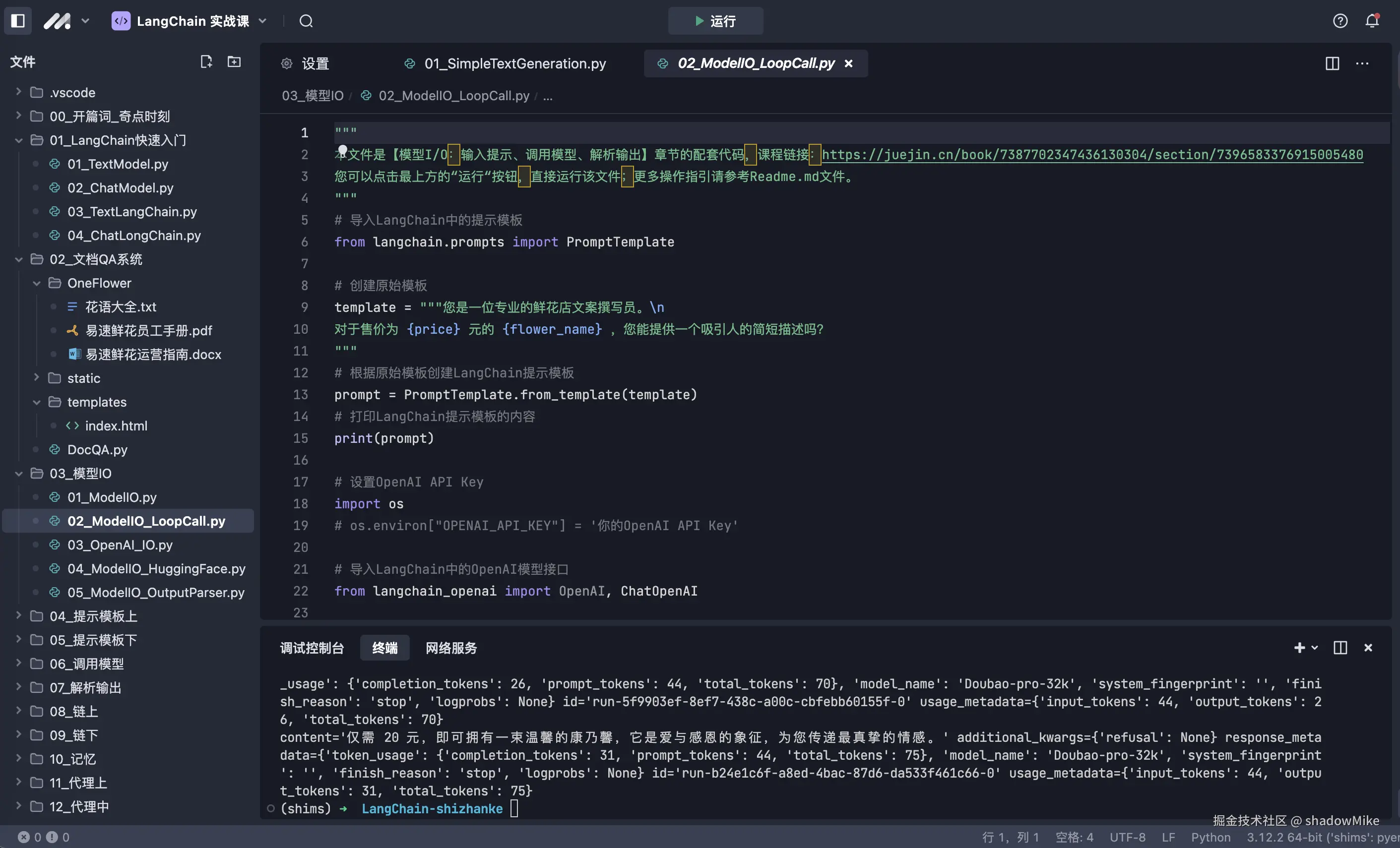Open search with the magnifier icon
This screenshot has height=848, width=1400.
coord(306,21)
